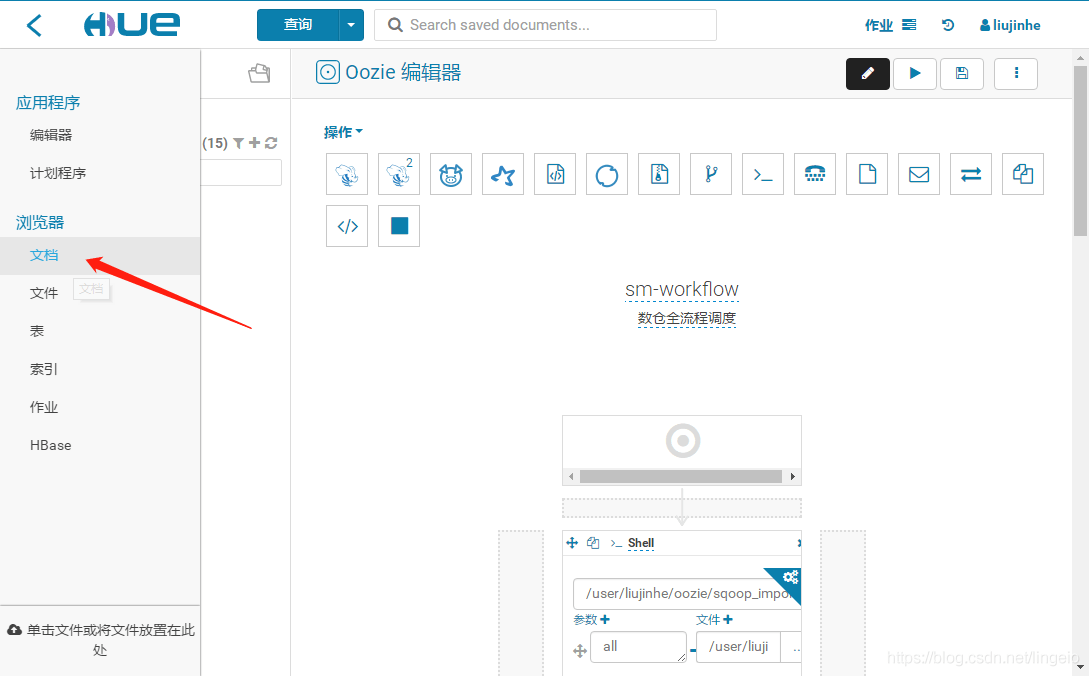Edit the 'all' argument field
The height and width of the screenshot is (676, 1089).
[638, 647]
